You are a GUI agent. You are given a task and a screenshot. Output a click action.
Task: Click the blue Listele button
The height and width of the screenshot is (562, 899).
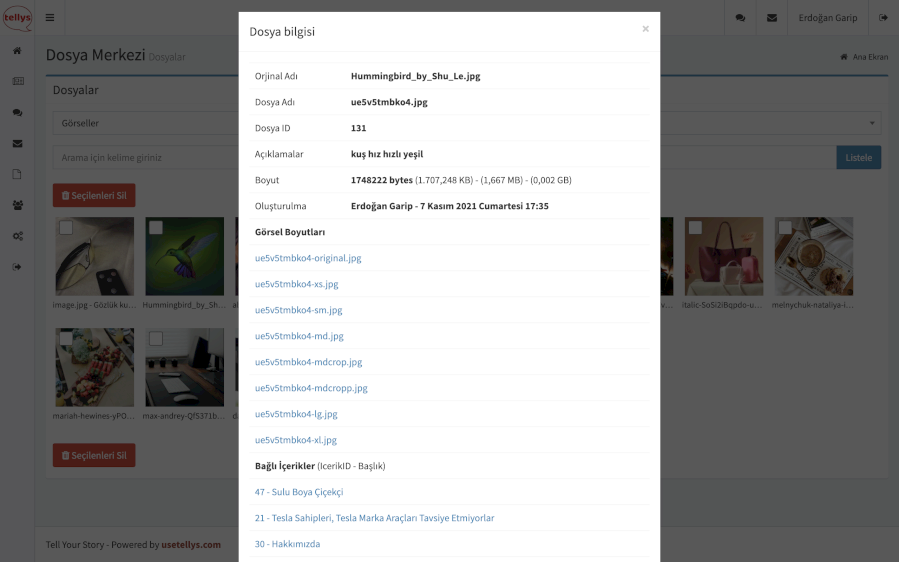click(x=858, y=157)
